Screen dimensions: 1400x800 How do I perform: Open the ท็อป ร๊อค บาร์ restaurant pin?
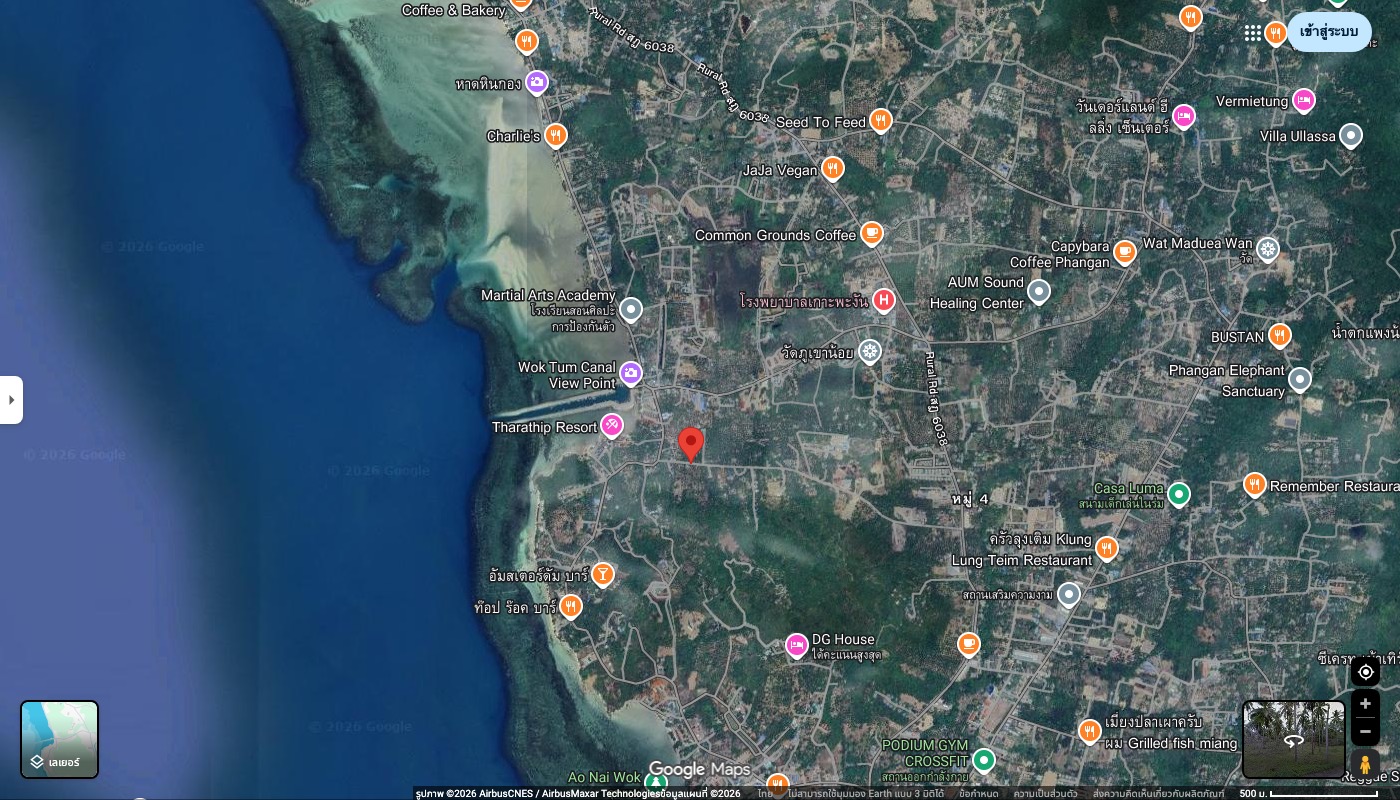point(570,606)
